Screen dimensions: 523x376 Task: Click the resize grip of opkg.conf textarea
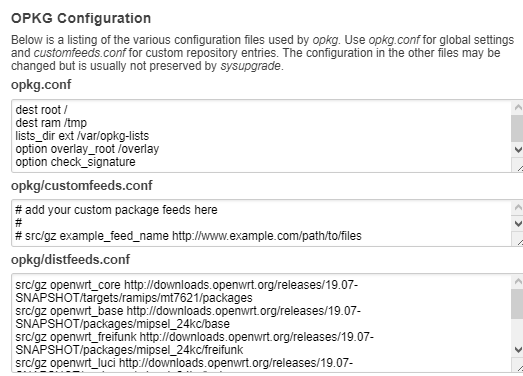[x=517, y=164]
